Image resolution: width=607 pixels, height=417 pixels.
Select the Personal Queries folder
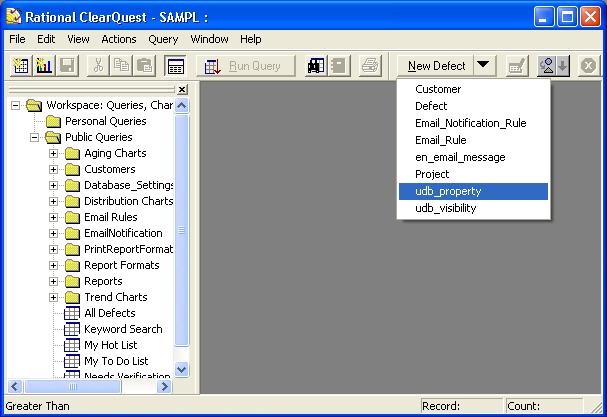click(x=105, y=121)
